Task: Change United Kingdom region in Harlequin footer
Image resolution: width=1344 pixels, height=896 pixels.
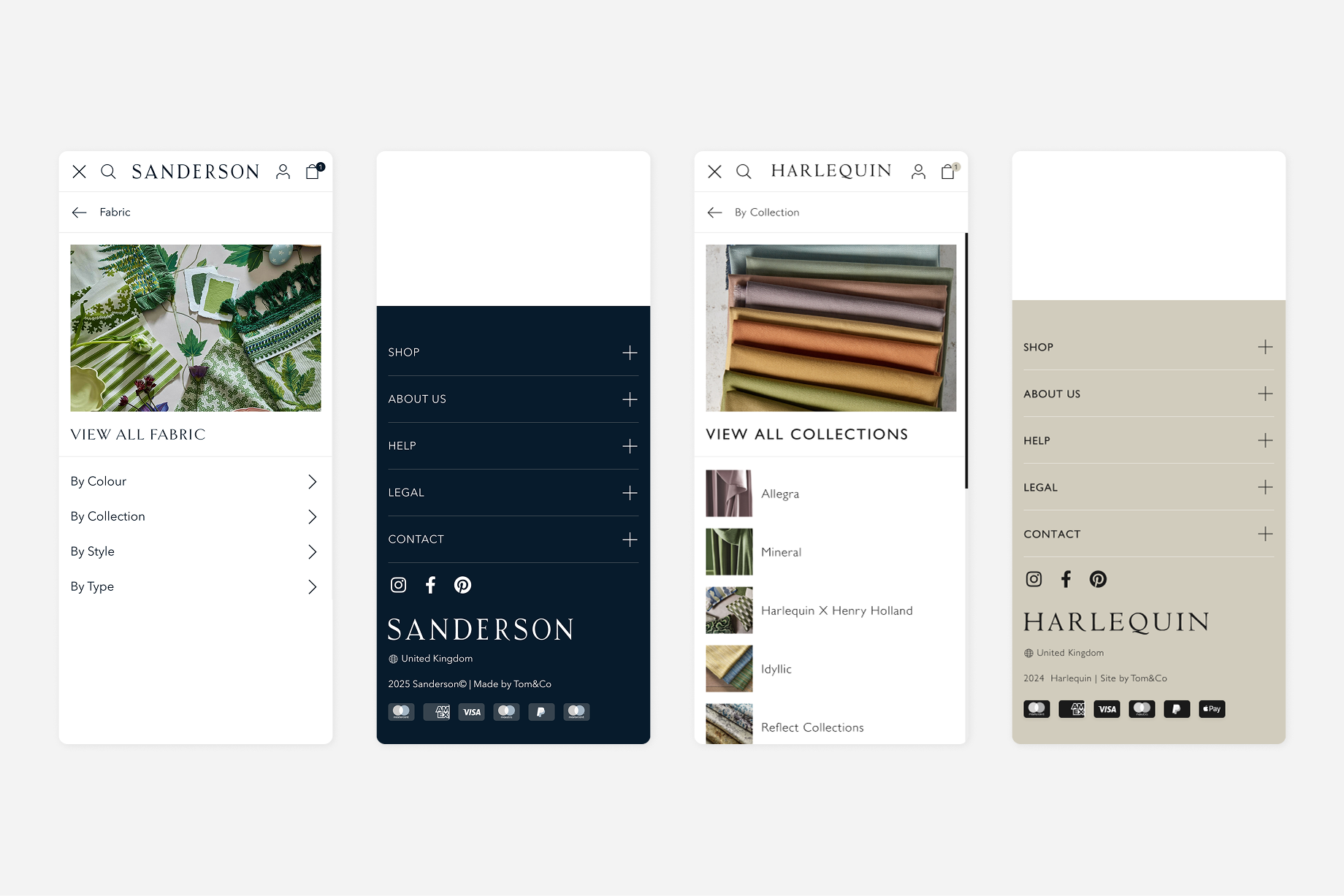Action: (x=1064, y=653)
